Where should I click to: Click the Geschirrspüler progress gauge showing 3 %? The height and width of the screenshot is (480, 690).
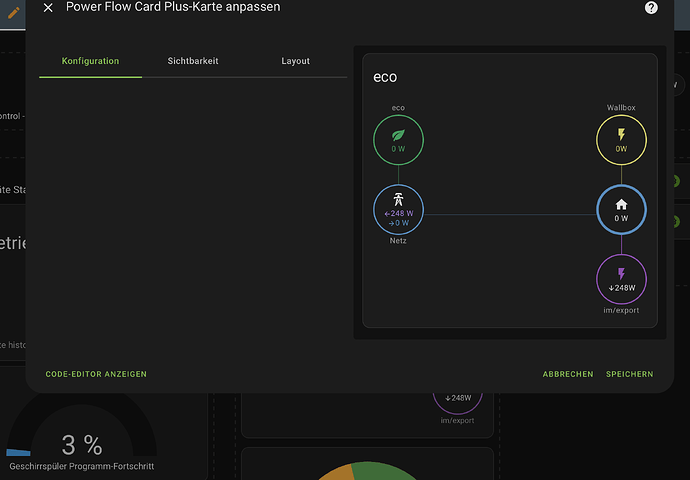(81, 445)
